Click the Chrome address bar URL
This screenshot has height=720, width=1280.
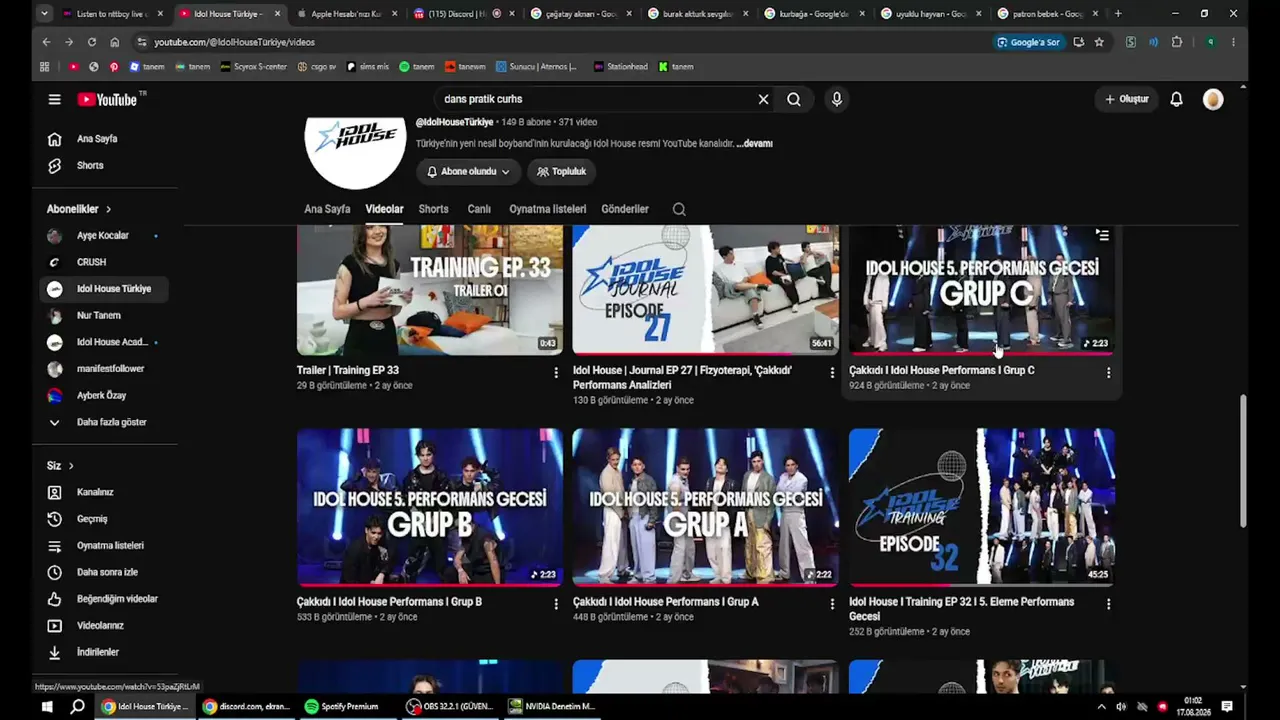click(x=235, y=42)
